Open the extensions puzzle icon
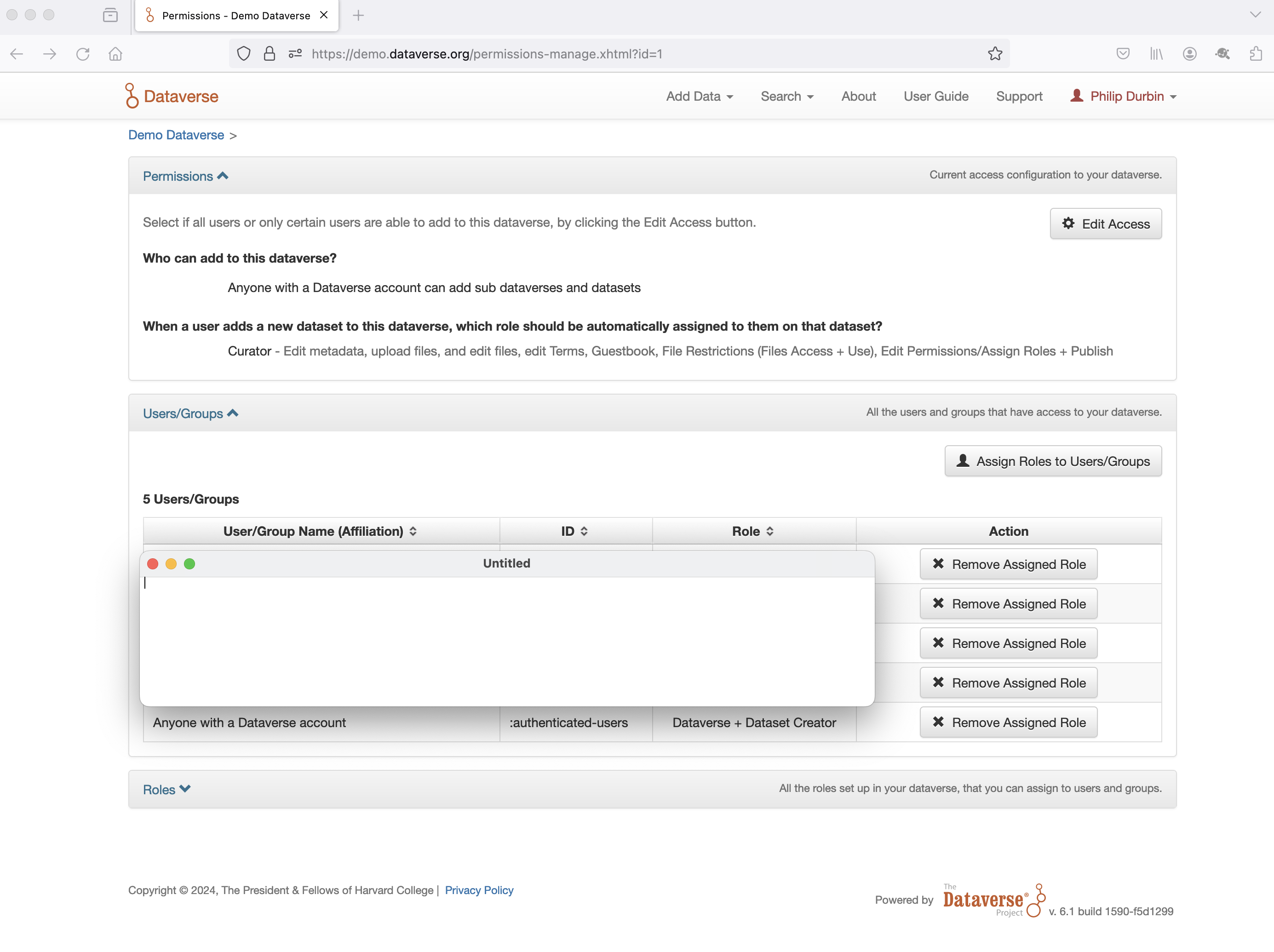This screenshot has width=1274, height=952. [1256, 53]
